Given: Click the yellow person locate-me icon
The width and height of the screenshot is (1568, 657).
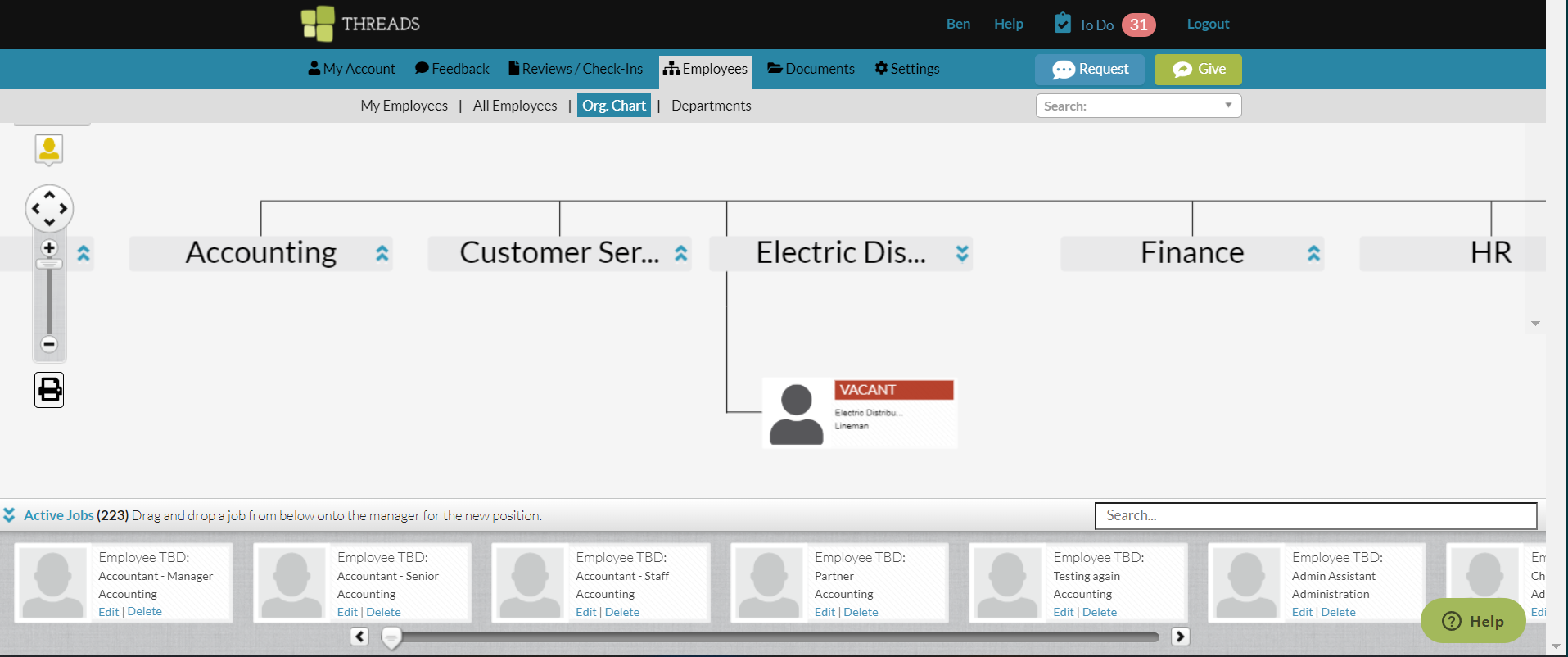Looking at the screenshot, I should pyautogui.click(x=49, y=150).
